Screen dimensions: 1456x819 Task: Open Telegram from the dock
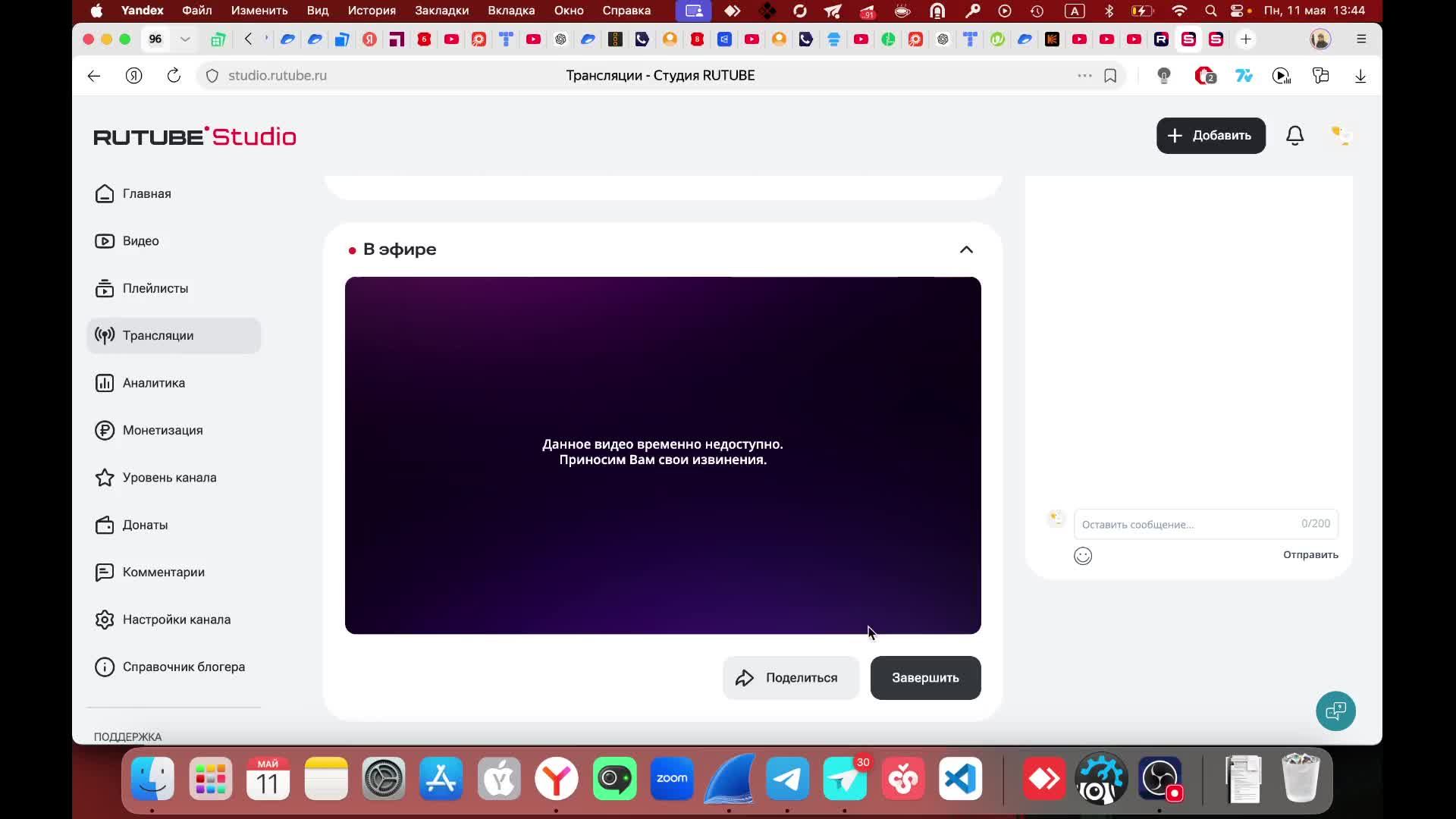click(x=787, y=779)
